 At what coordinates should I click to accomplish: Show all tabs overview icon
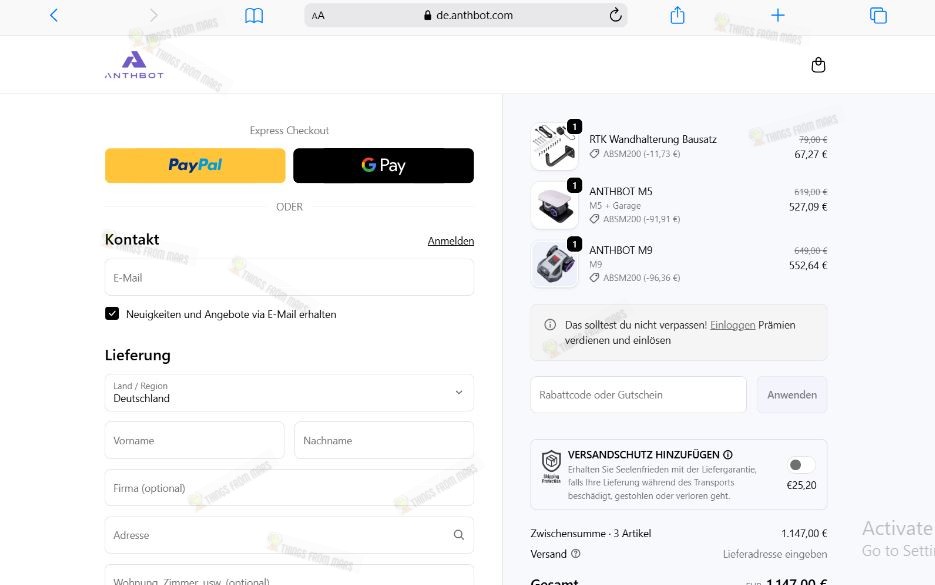878,16
